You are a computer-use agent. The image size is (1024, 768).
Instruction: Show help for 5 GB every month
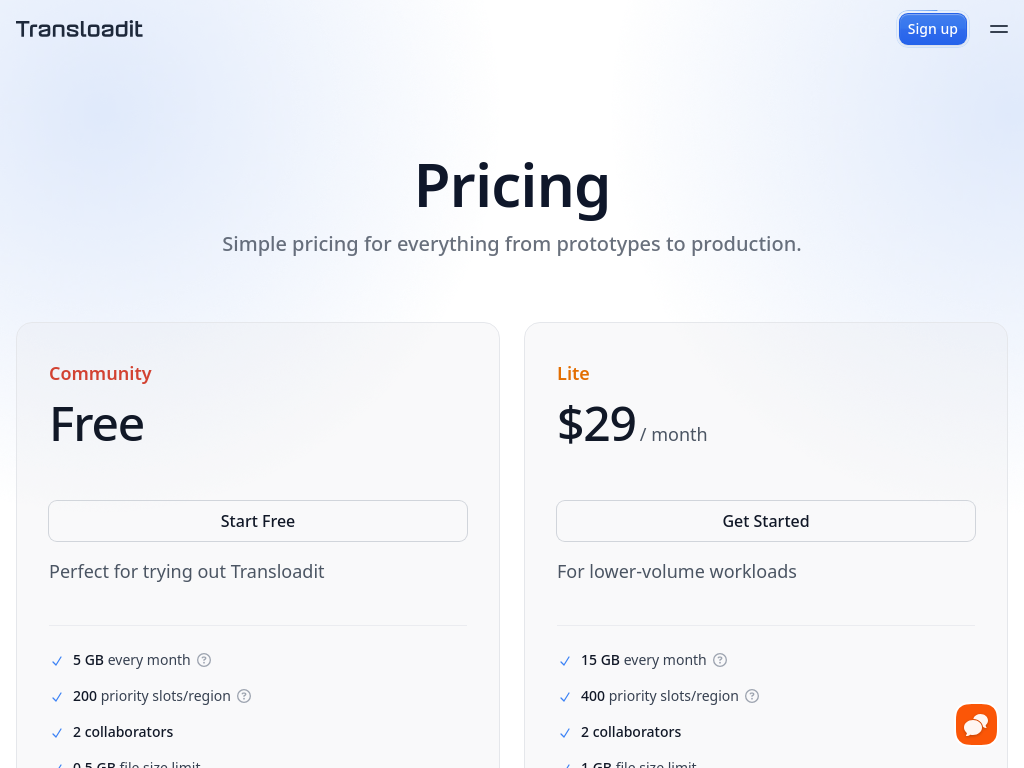click(204, 660)
